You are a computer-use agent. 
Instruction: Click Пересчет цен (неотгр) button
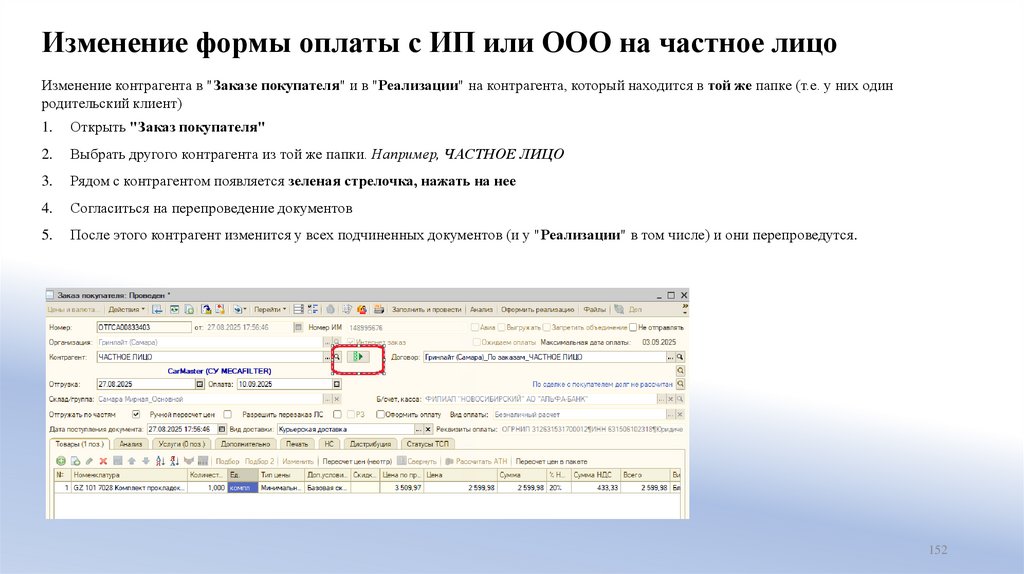coord(357,461)
